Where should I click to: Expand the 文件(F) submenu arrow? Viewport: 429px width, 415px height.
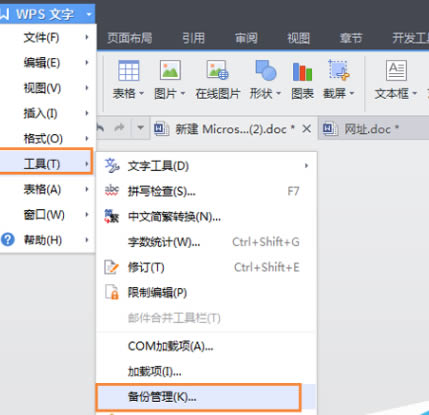pos(87,37)
